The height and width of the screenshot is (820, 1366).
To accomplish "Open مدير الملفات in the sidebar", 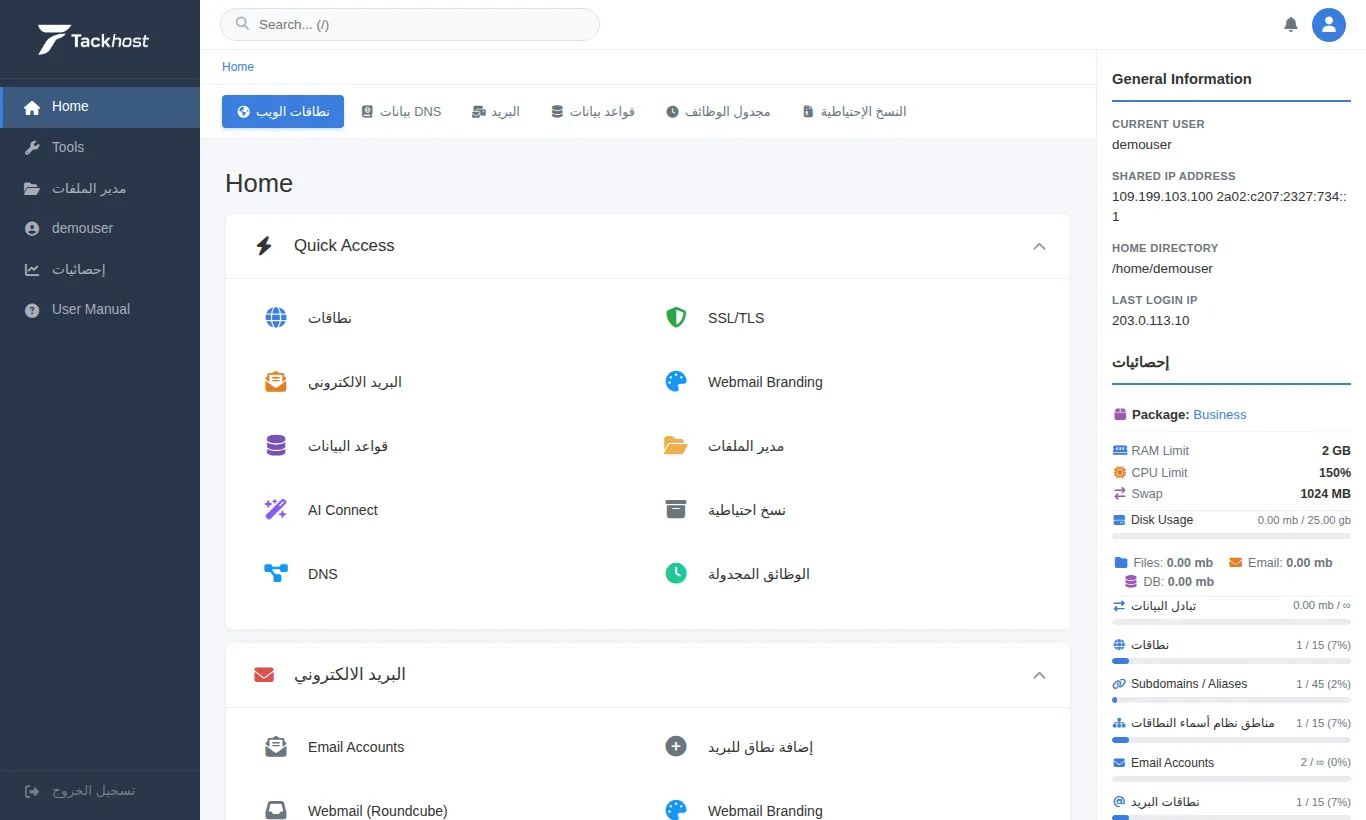I will tap(100, 188).
